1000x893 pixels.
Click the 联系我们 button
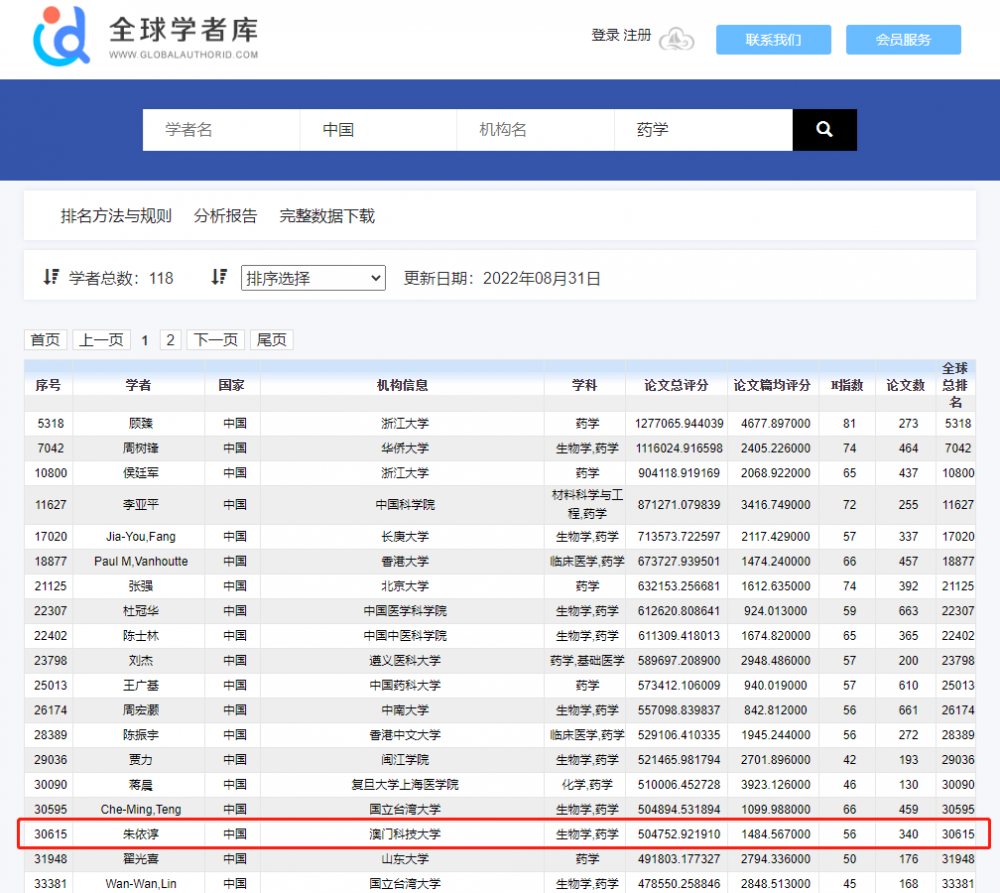click(x=773, y=40)
